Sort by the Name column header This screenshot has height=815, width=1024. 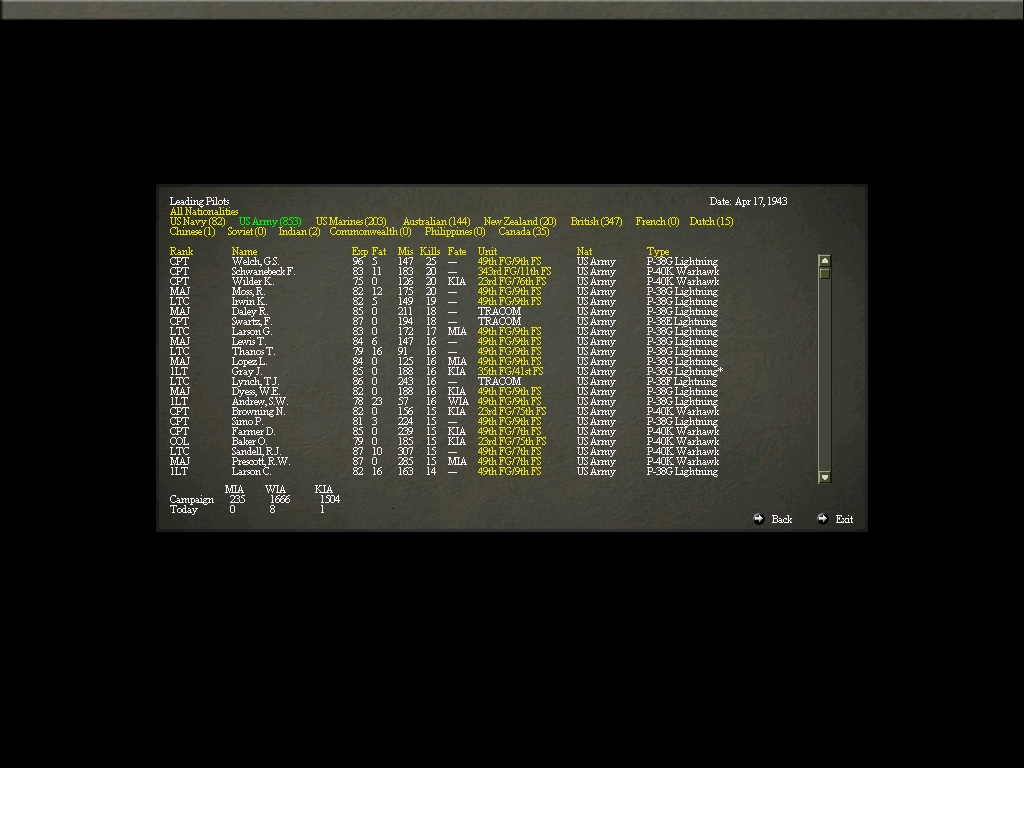(244, 251)
